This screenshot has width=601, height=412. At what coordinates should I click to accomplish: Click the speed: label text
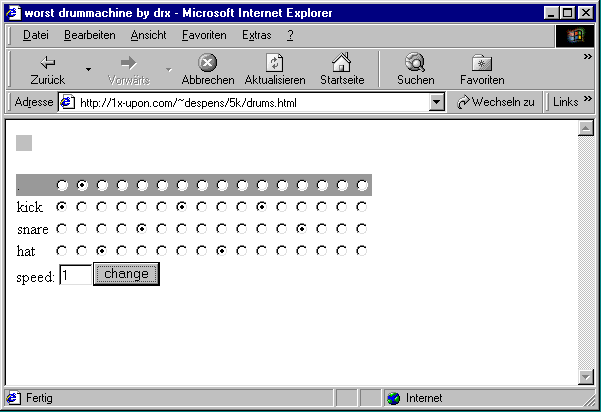pyautogui.click(x=36, y=277)
